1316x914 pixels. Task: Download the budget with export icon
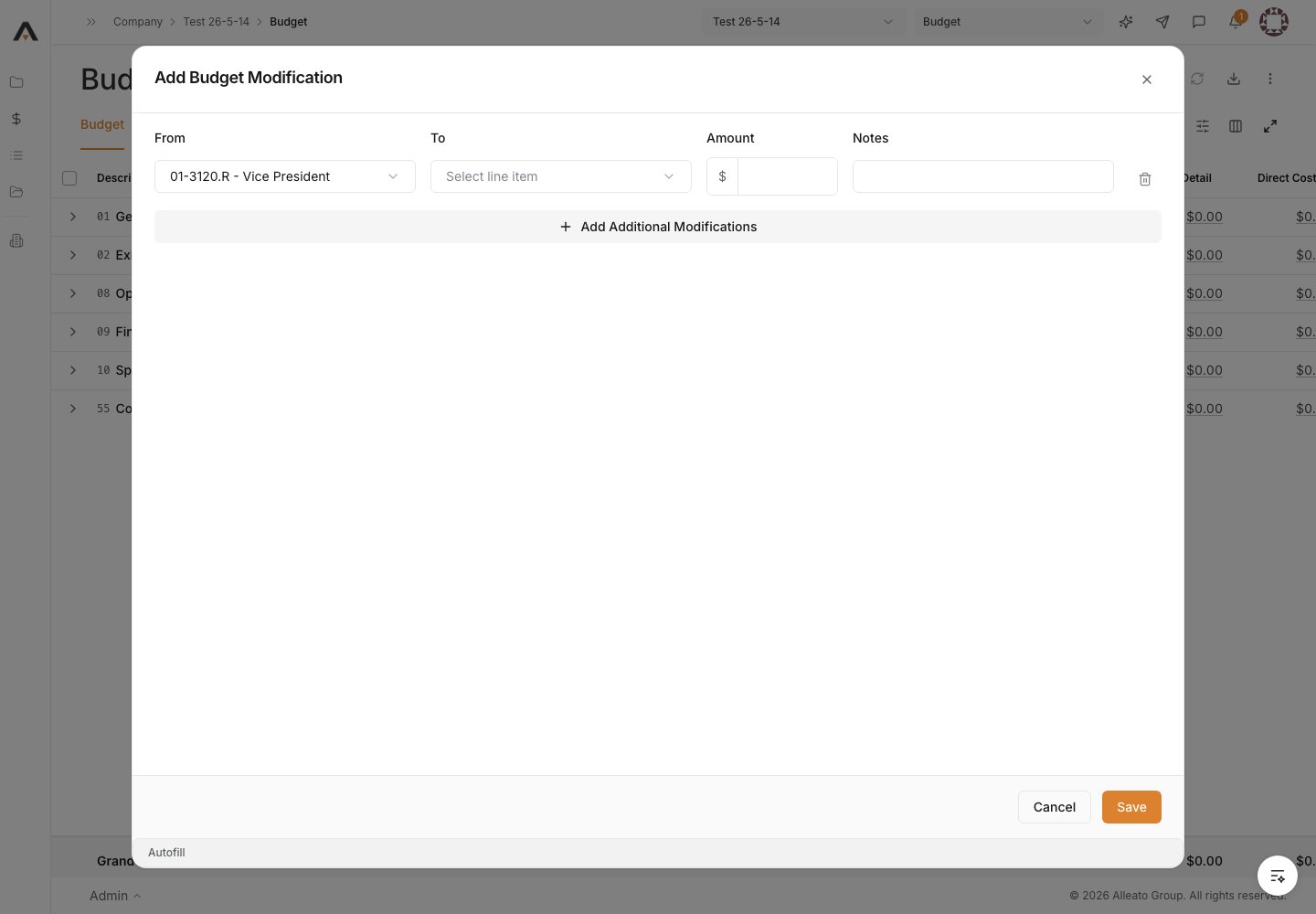point(1234,79)
